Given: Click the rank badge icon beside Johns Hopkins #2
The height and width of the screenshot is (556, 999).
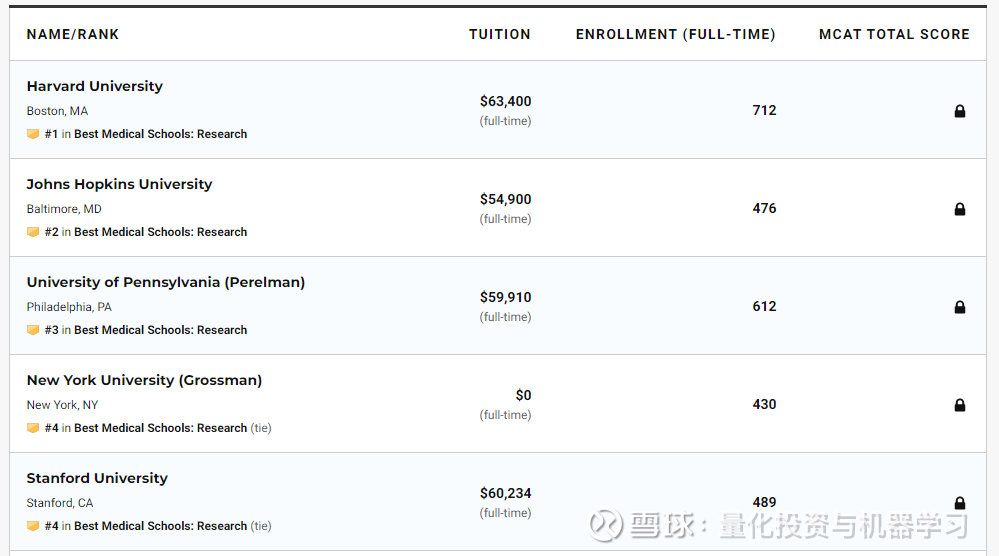Looking at the screenshot, I should point(33,232).
